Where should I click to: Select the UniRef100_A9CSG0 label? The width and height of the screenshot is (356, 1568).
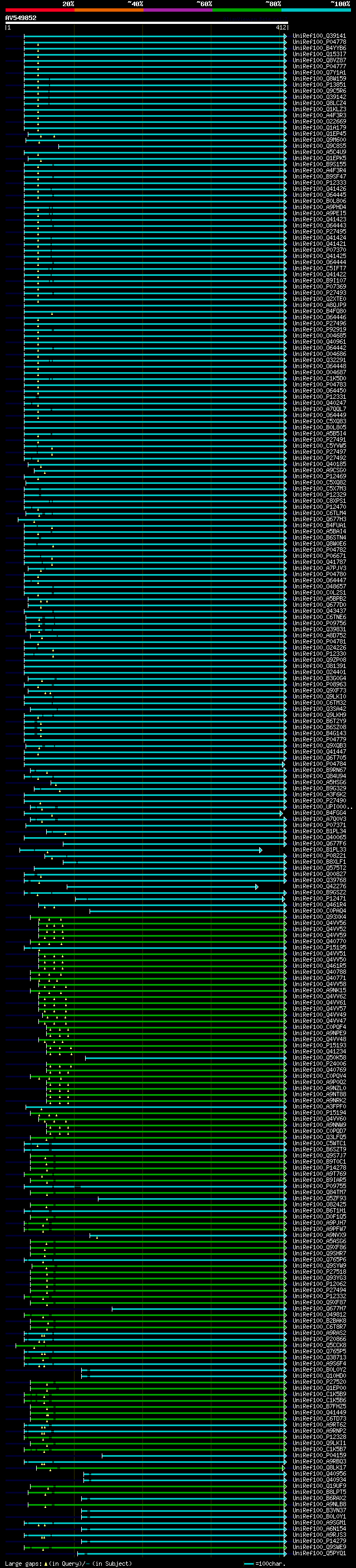pos(319,471)
